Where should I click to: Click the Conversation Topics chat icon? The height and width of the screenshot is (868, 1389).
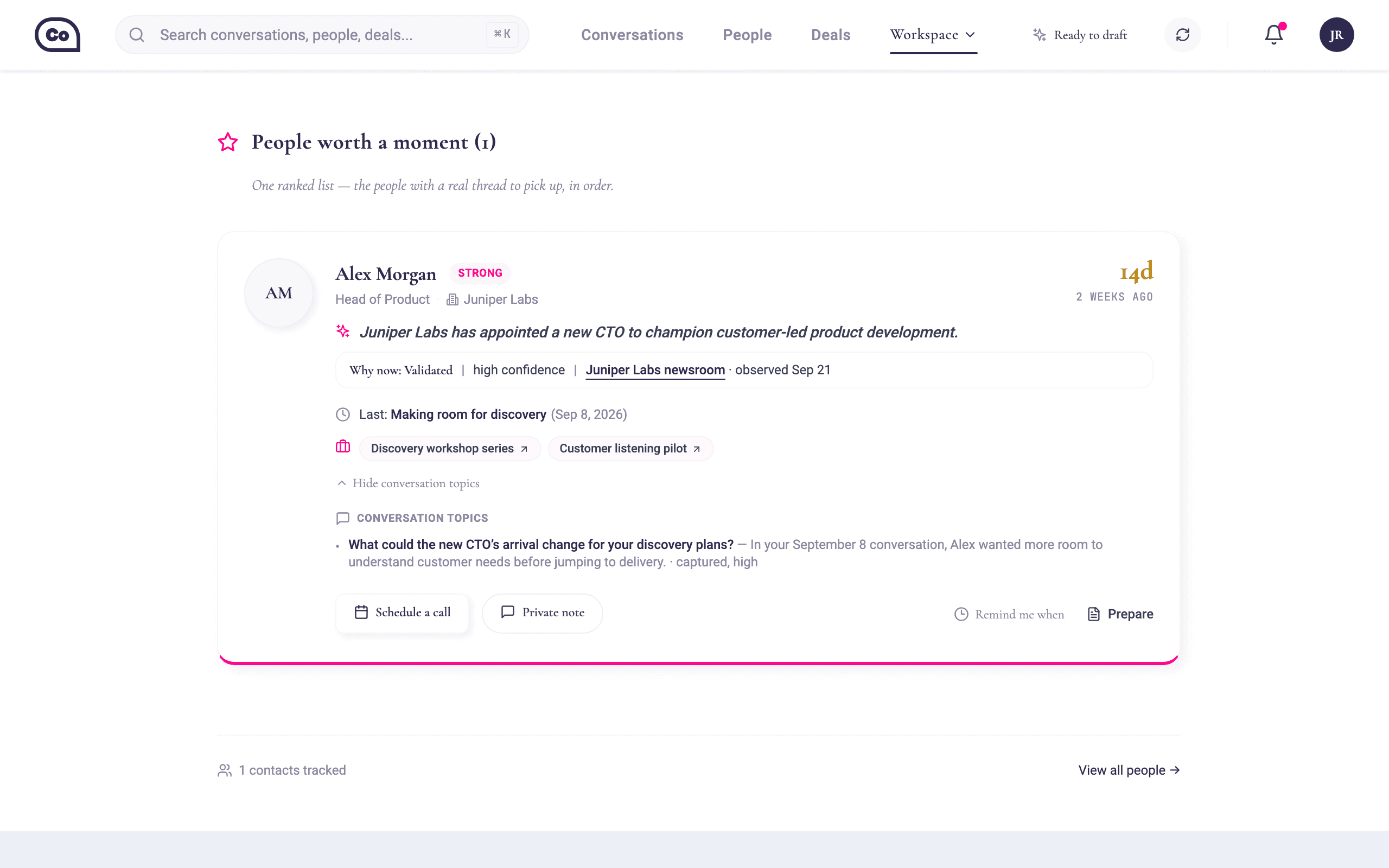343,519
